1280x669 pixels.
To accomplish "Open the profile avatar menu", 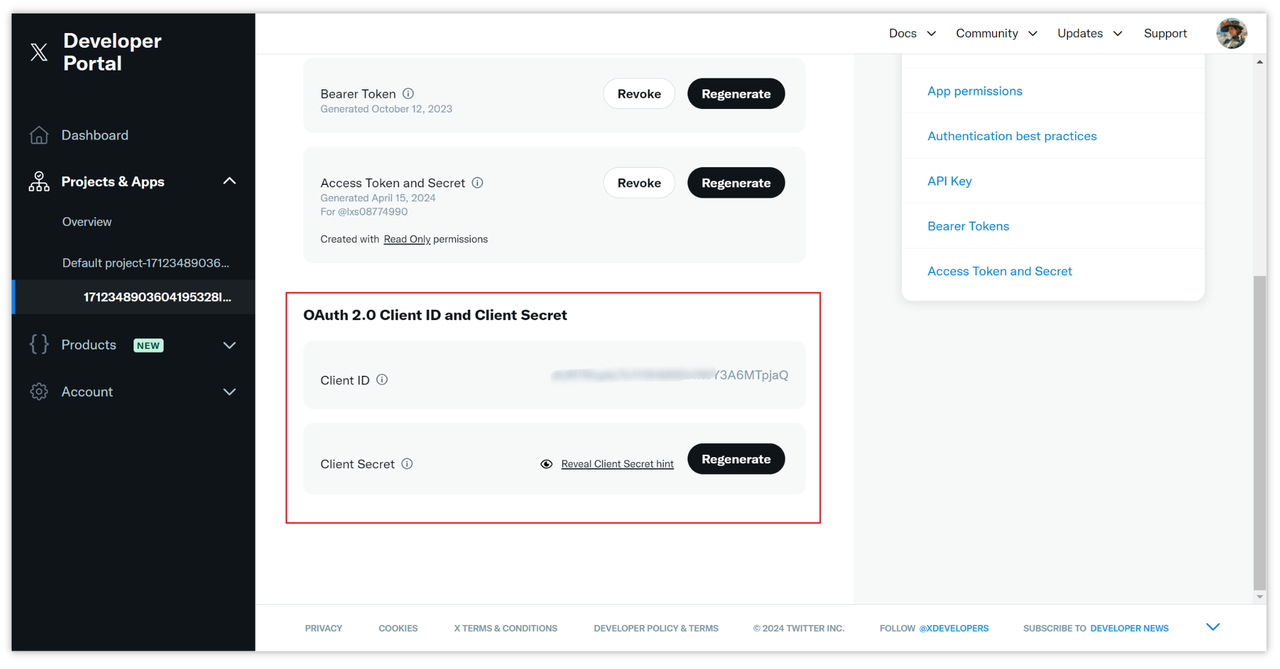I will pos(1231,33).
